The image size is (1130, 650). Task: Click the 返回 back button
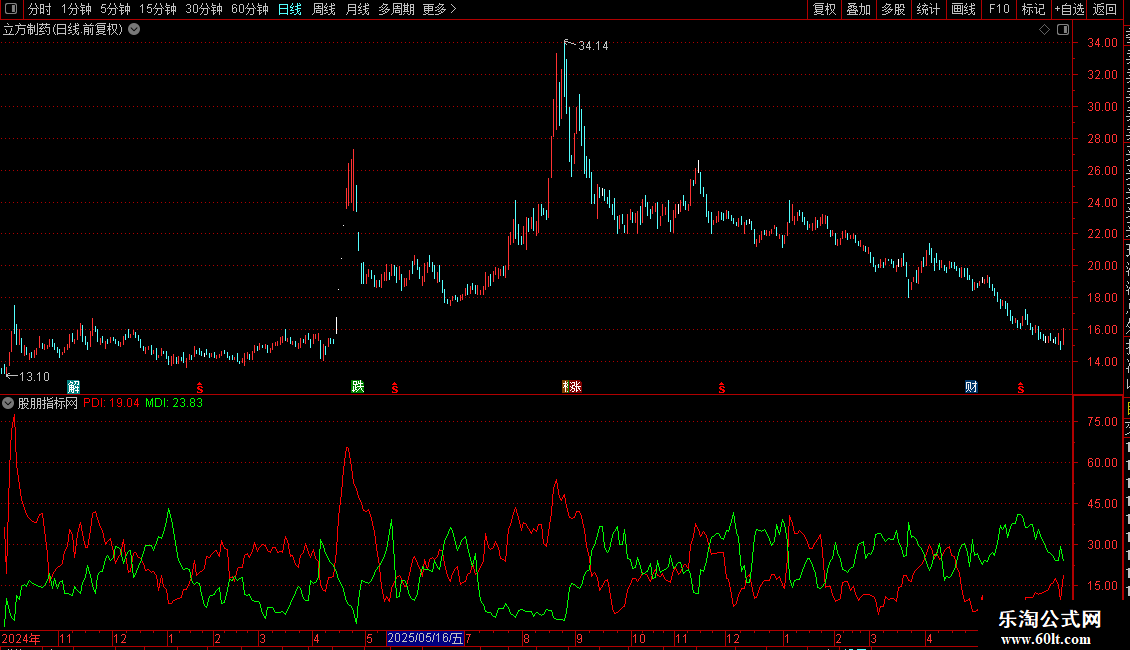coord(1105,9)
